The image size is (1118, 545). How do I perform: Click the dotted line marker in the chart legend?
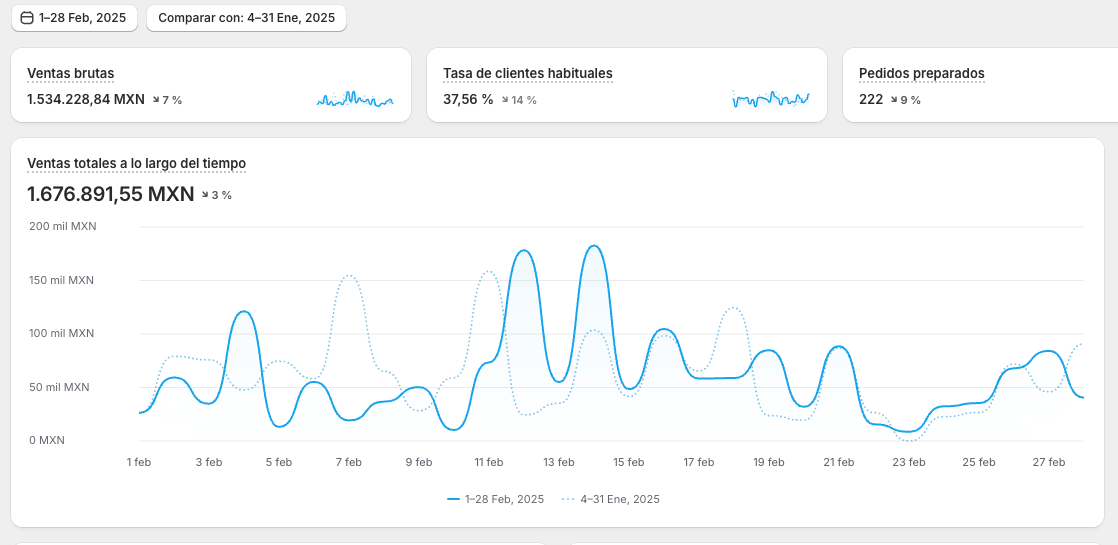568,499
